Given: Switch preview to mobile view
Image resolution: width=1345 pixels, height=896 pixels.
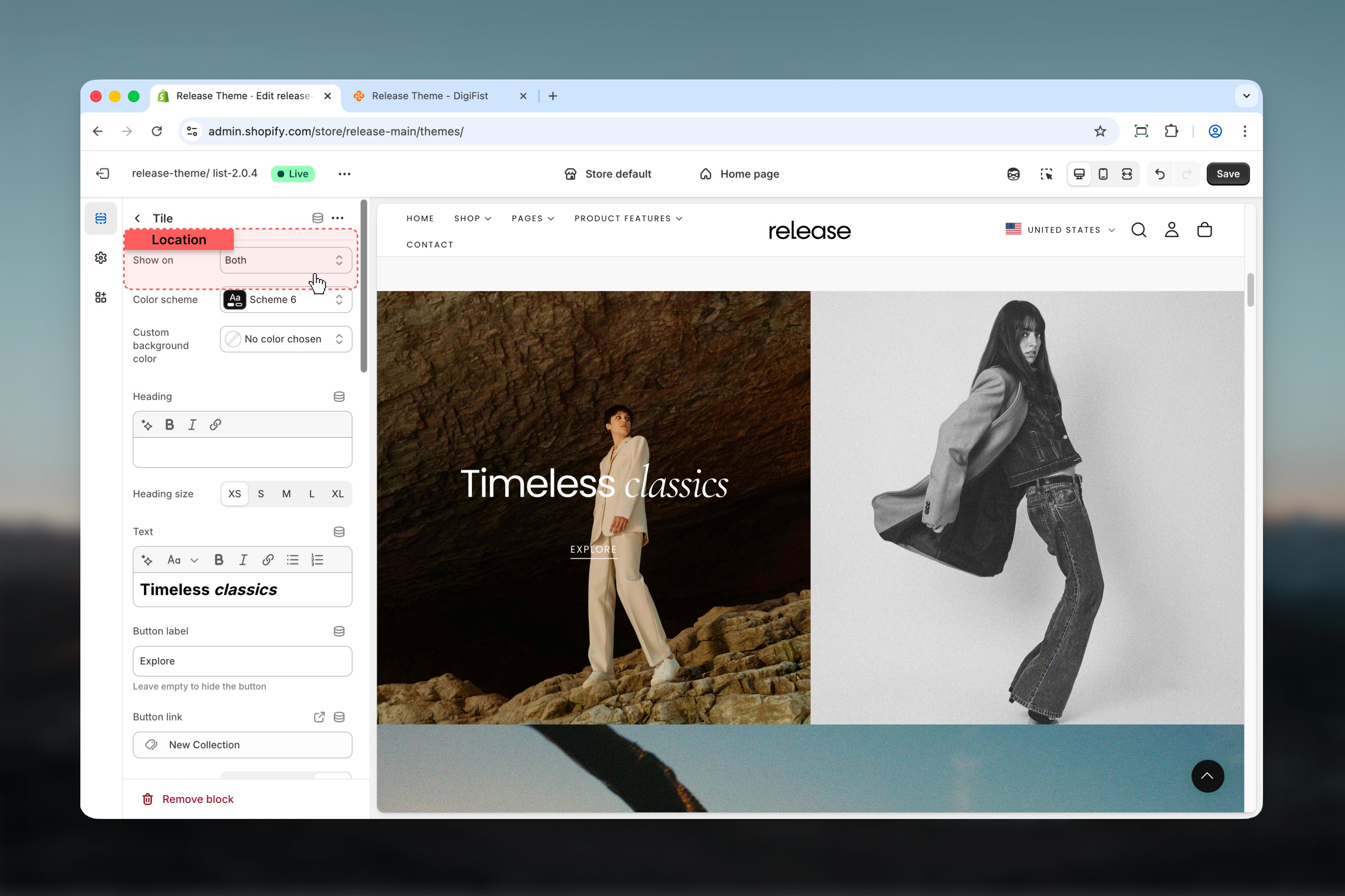Looking at the screenshot, I should click(x=1103, y=174).
